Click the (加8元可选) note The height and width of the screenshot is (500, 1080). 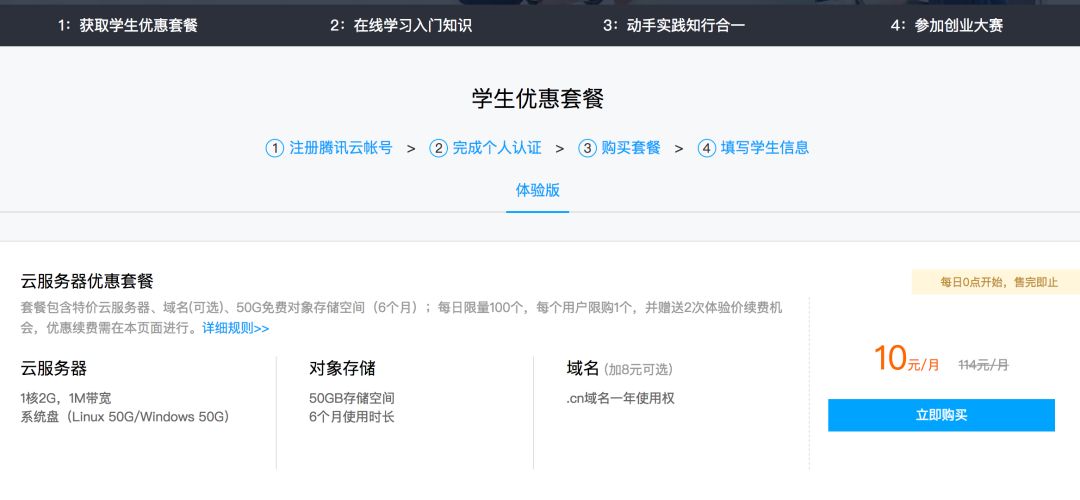click(x=638, y=370)
